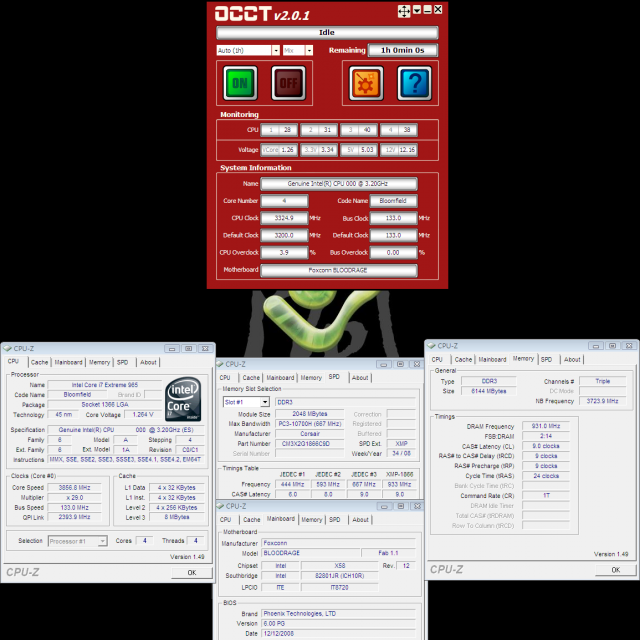
Task: Open OCCT help via the blue question mark
Action: pyautogui.click(x=414, y=83)
